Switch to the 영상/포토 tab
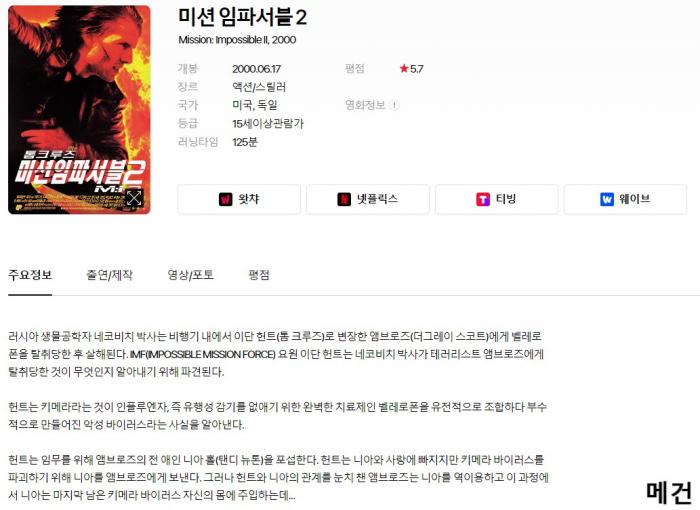 [191, 275]
